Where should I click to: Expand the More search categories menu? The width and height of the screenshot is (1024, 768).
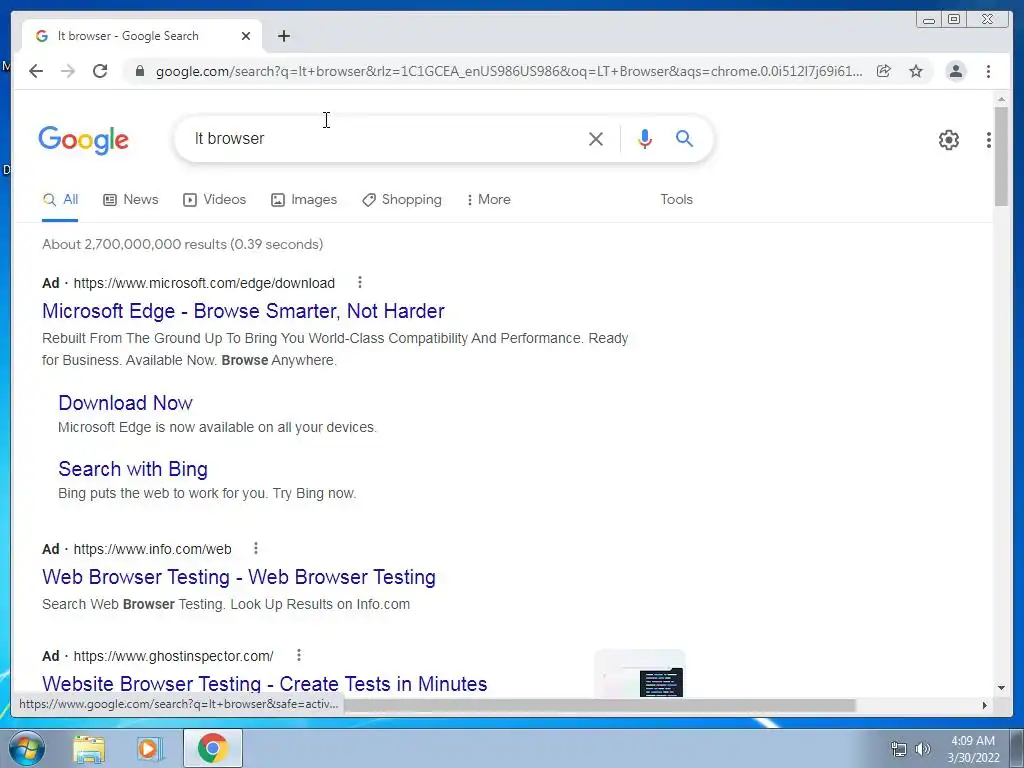coord(488,200)
